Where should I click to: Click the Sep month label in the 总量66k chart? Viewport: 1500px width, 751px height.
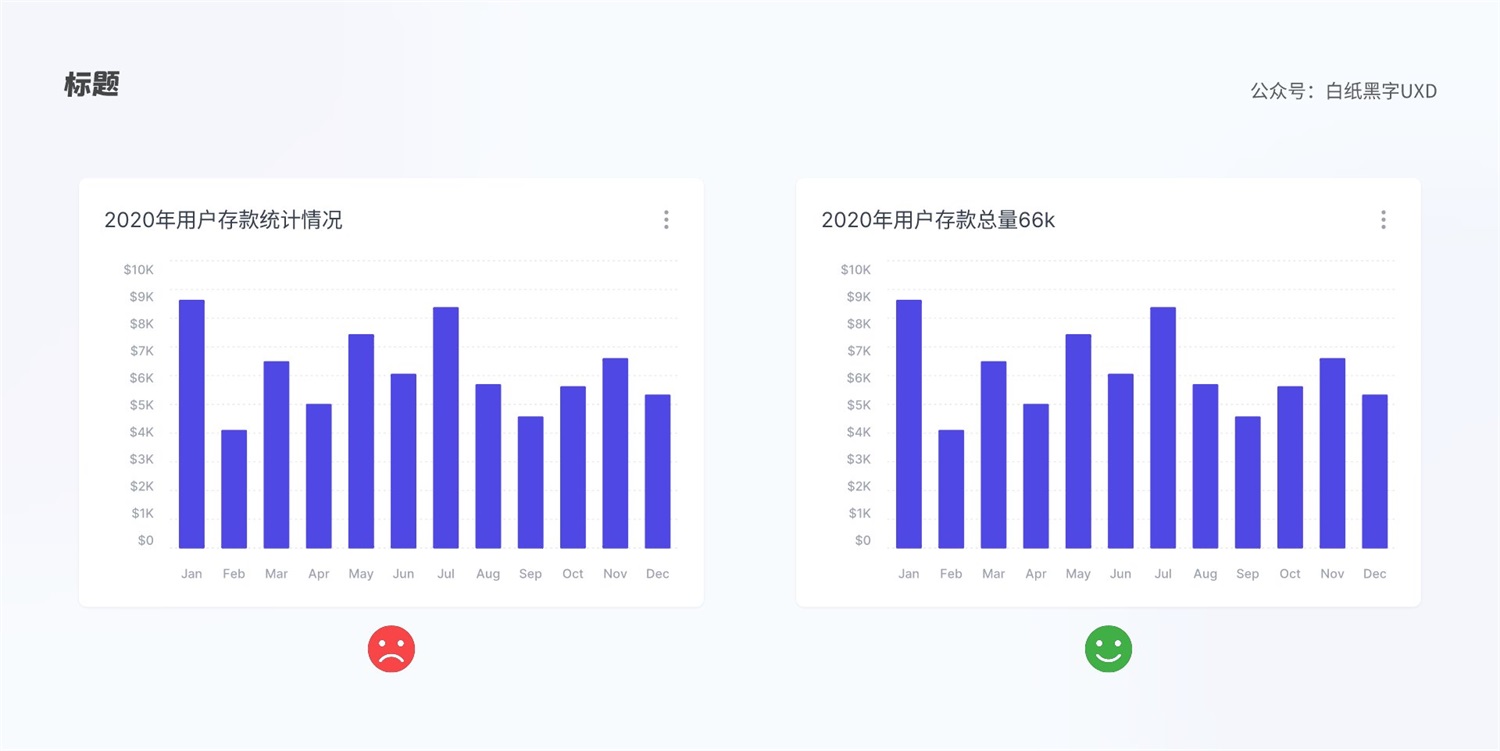[1248, 574]
